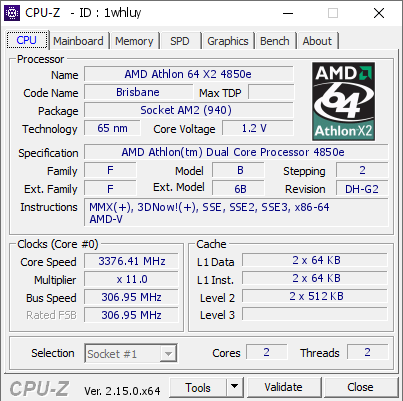Screen dimensions: 403x401
Task: Click the Core Voltage value 1.2 V
Action: click(258, 128)
